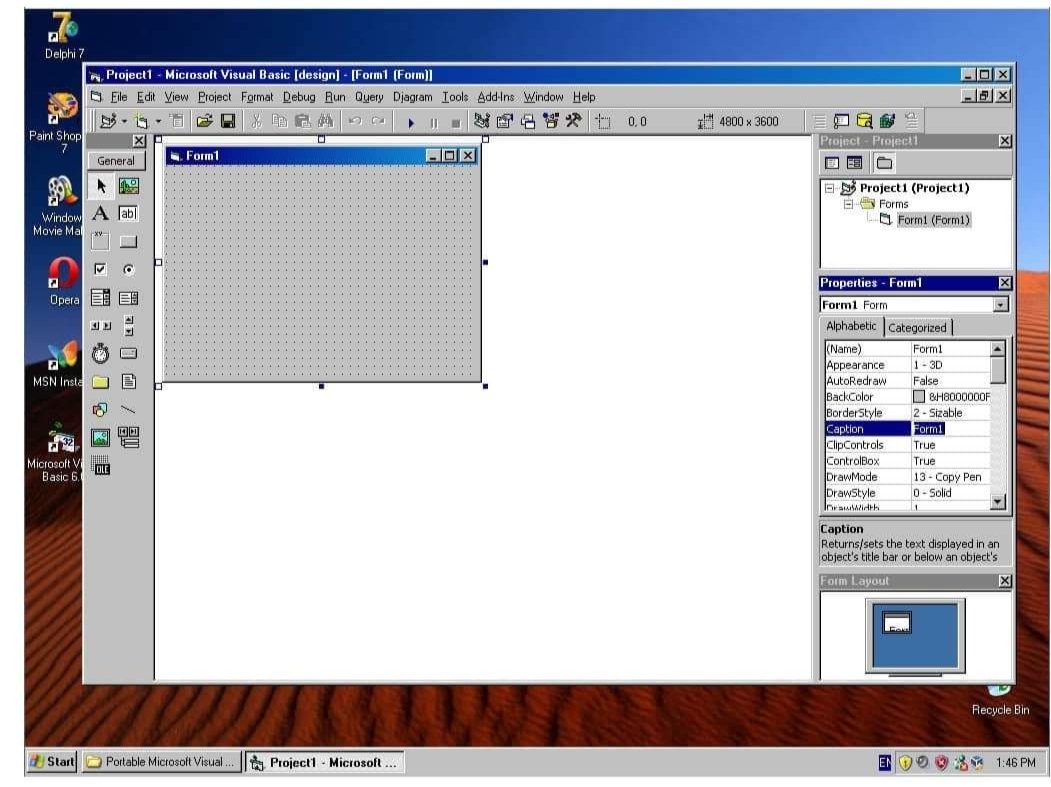Select the DirListBox folder control tool
The width and height of the screenshot is (1051, 787).
point(101,381)
